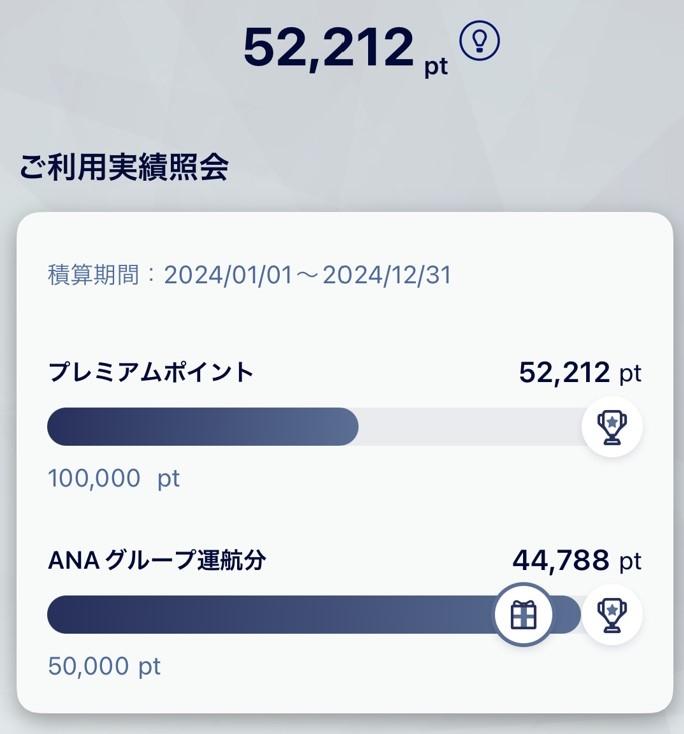
Task: Tap the large 52,212 total at the top
Action: 328,46
